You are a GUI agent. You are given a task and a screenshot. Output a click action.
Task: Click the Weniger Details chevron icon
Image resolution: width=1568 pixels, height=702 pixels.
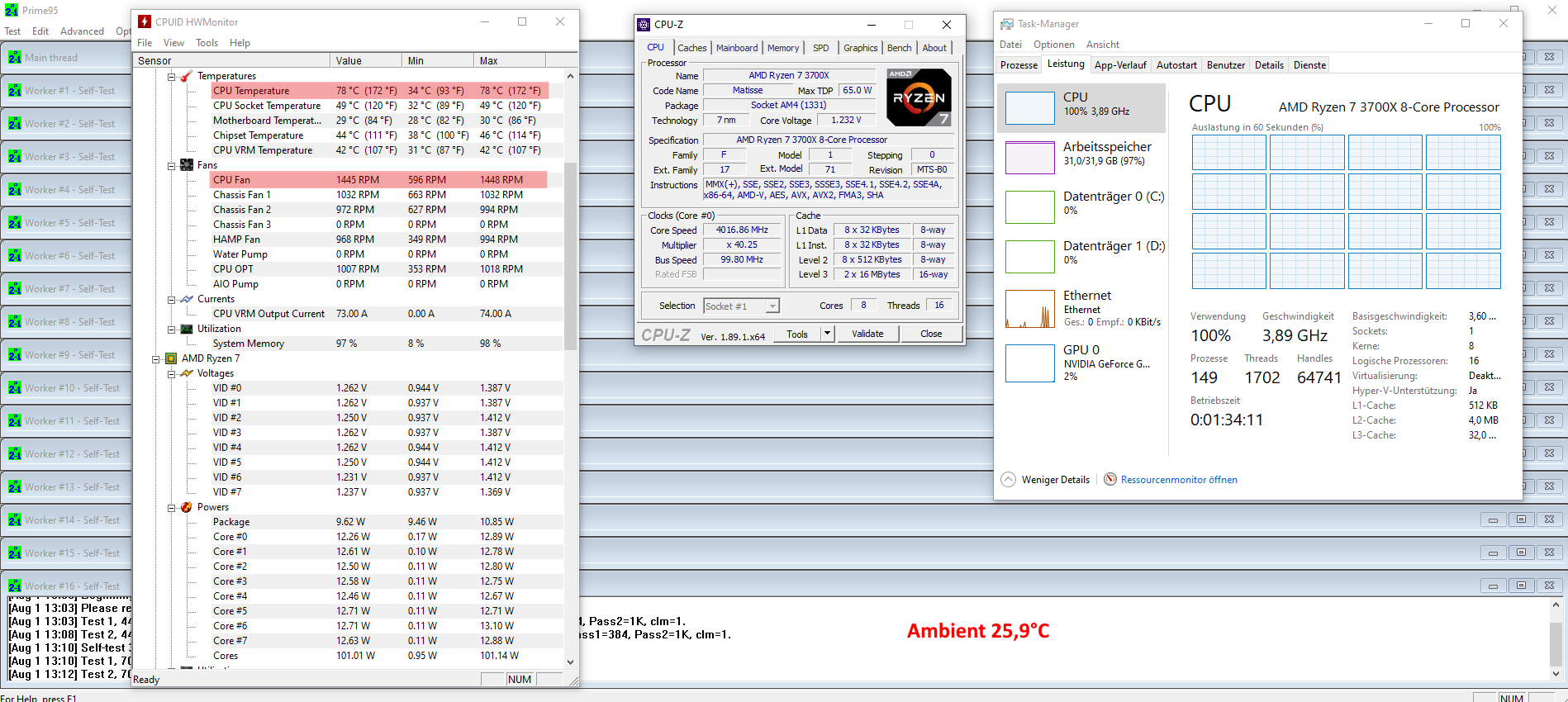point(1009,479)
